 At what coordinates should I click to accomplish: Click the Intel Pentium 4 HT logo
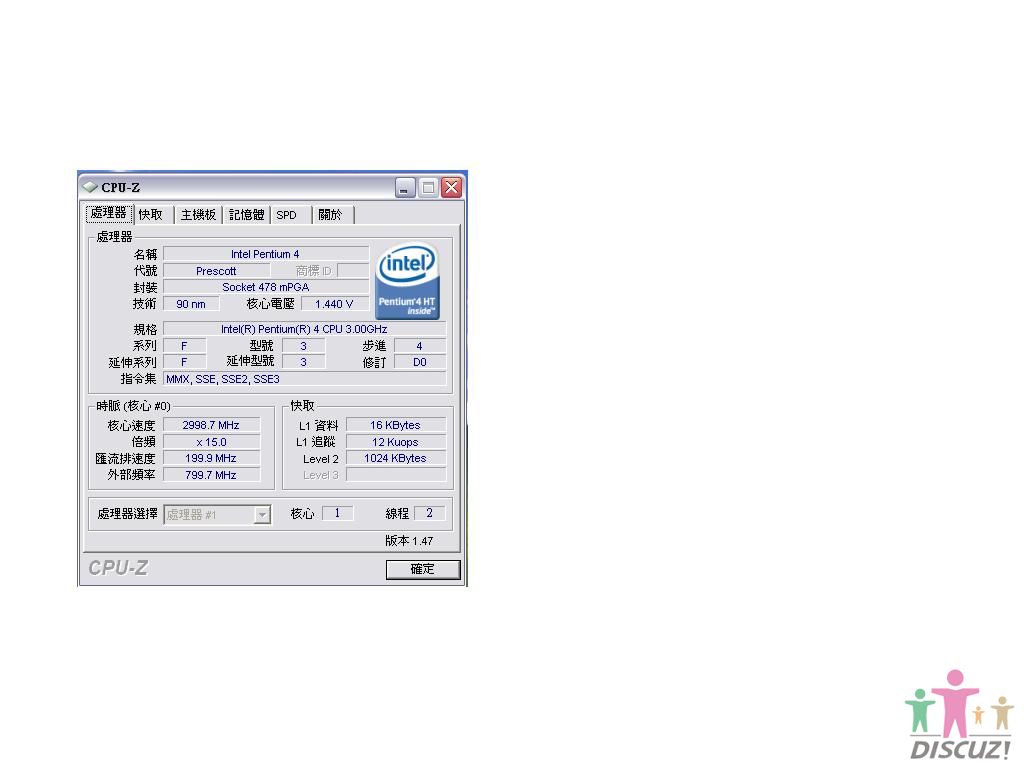[407, 282]
